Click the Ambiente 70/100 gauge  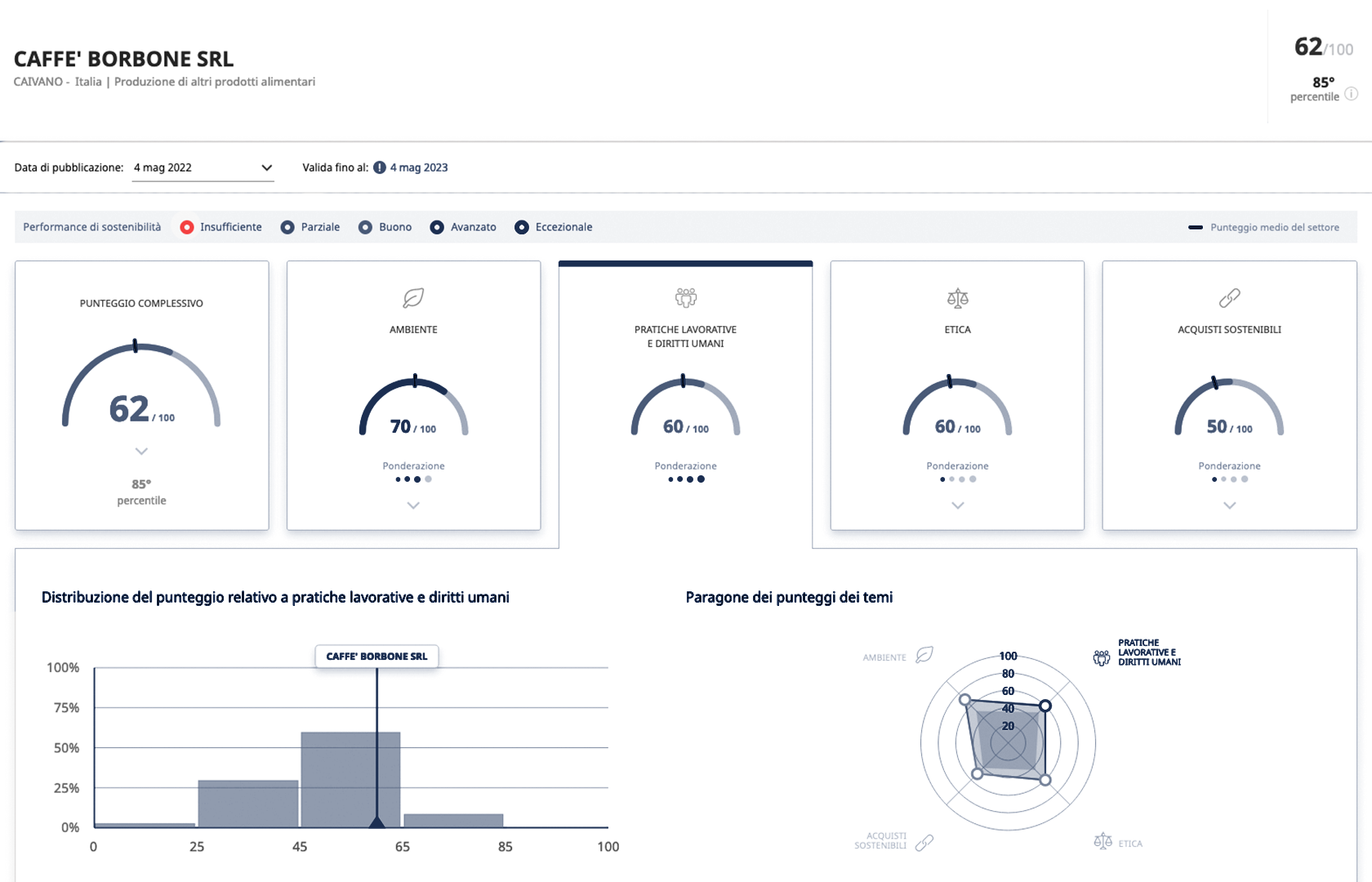413,406
